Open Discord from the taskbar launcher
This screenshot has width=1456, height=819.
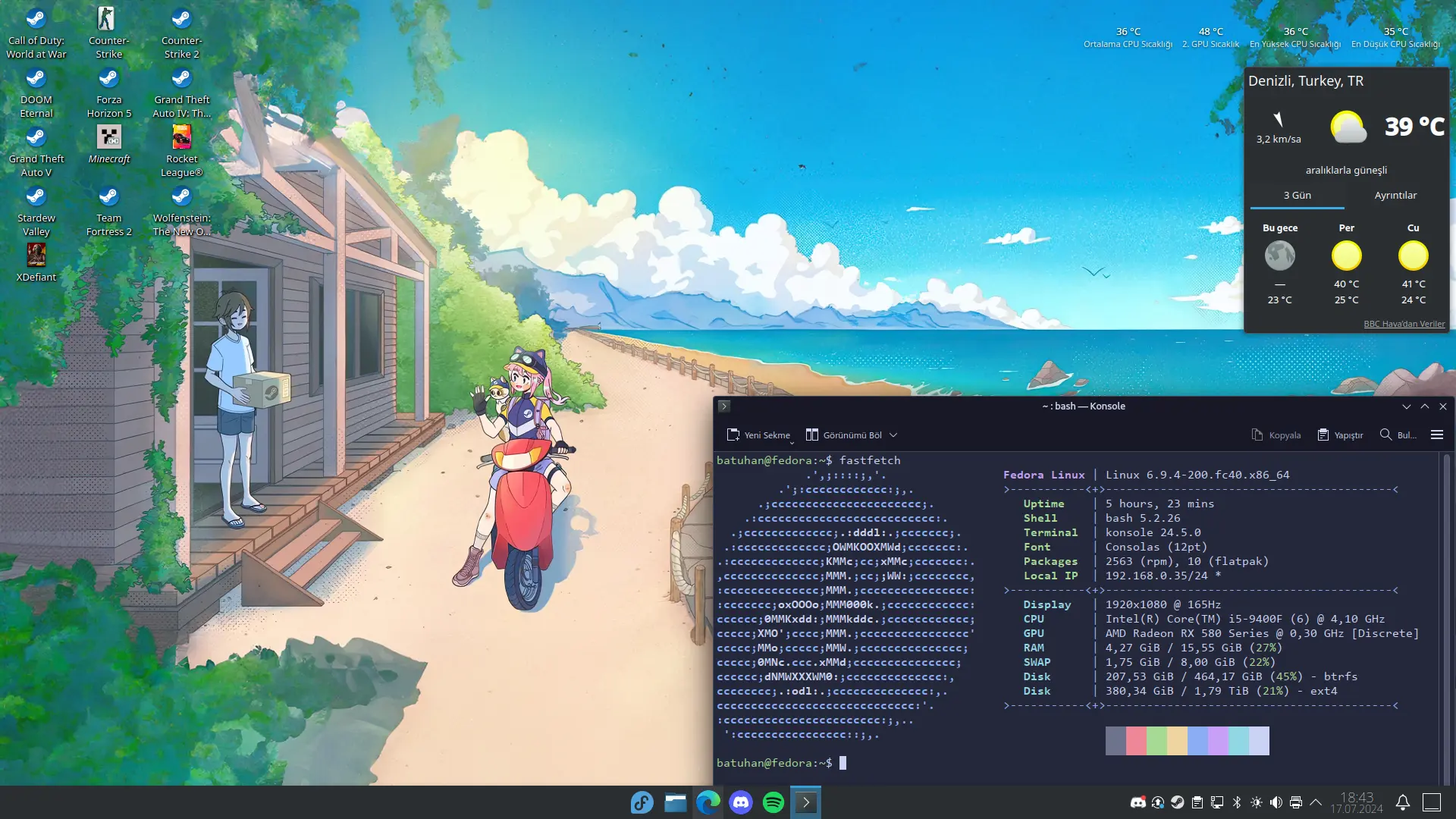(x=741, y=802)
